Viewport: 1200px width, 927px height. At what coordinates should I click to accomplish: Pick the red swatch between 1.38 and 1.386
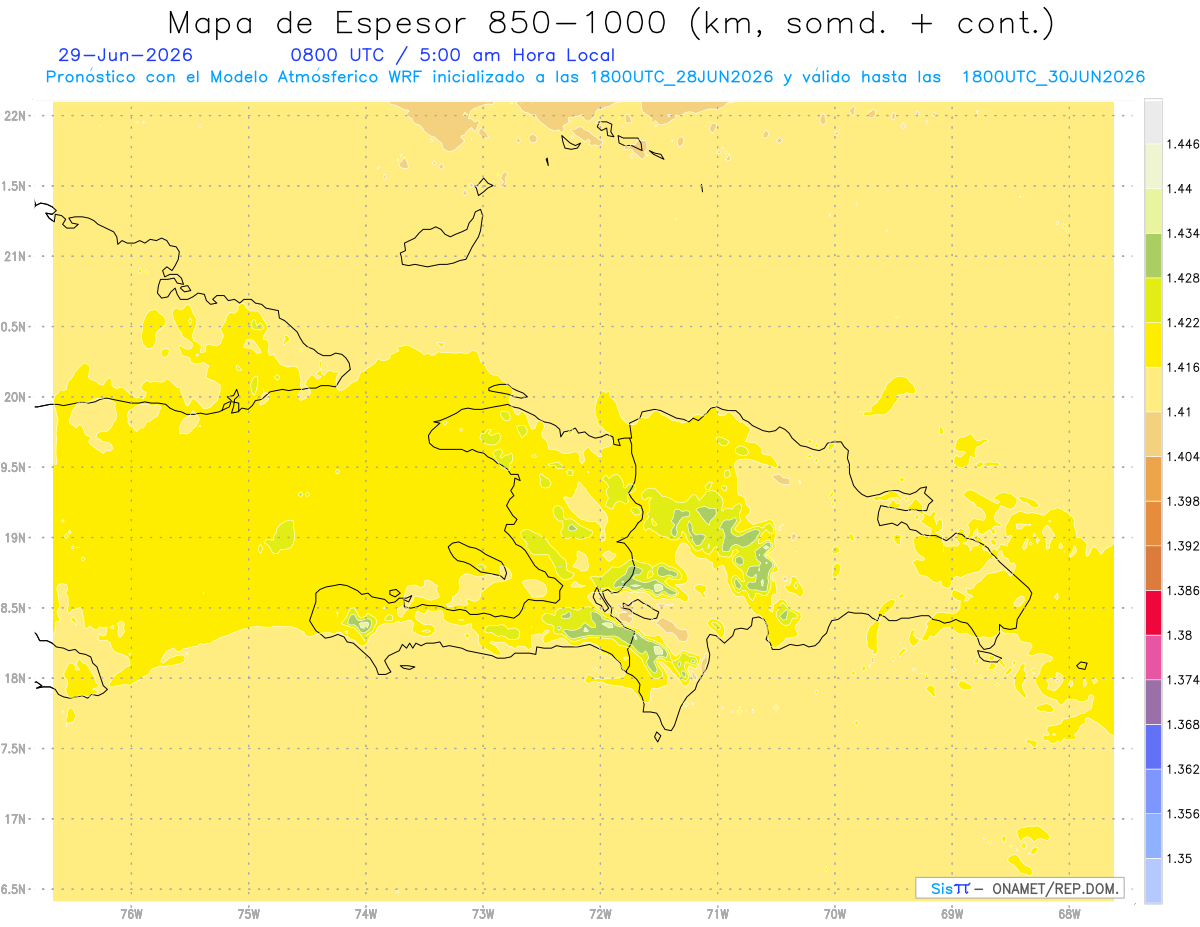tap(1153, 613)
